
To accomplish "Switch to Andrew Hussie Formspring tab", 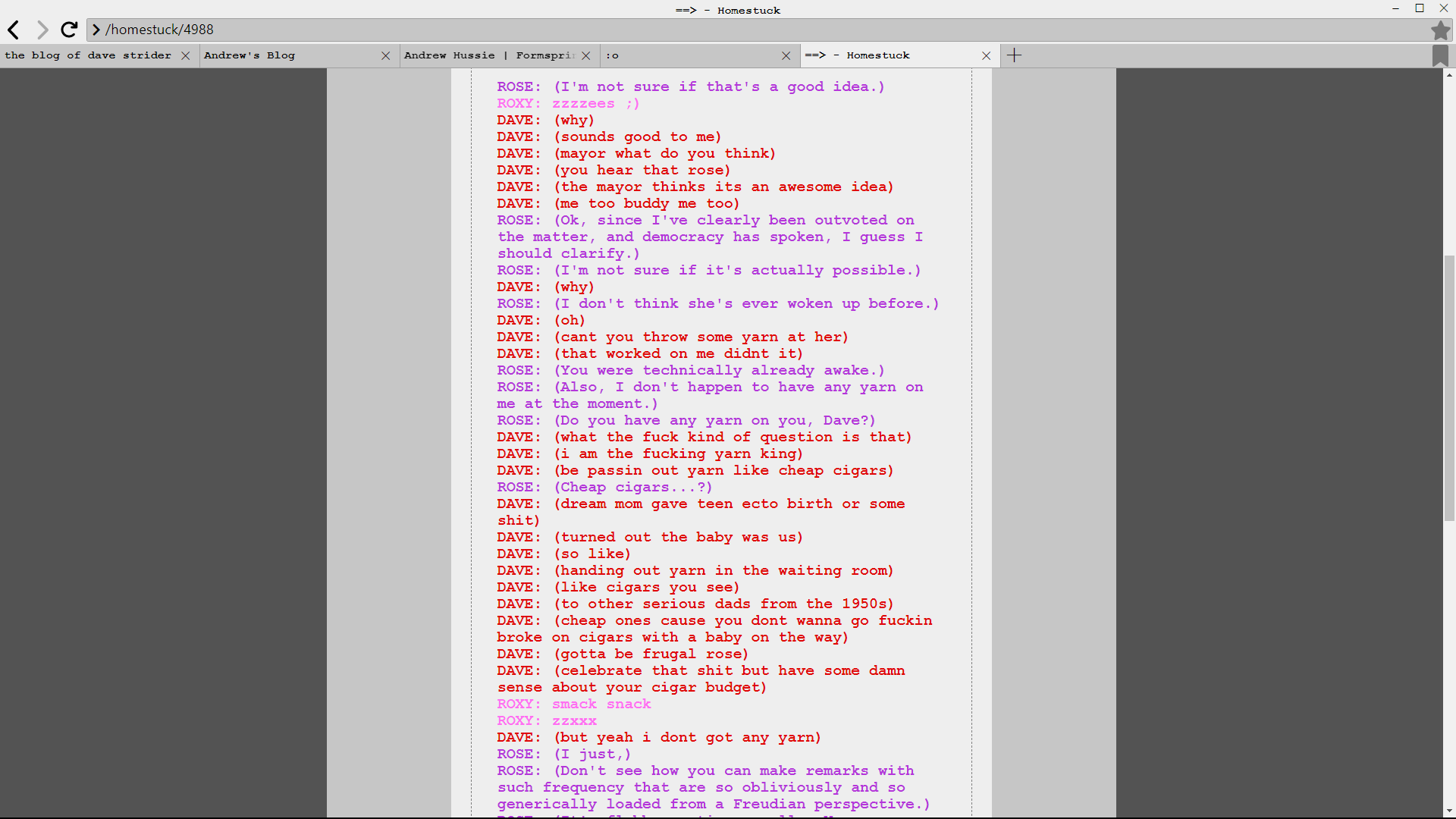I will [488, 55].
